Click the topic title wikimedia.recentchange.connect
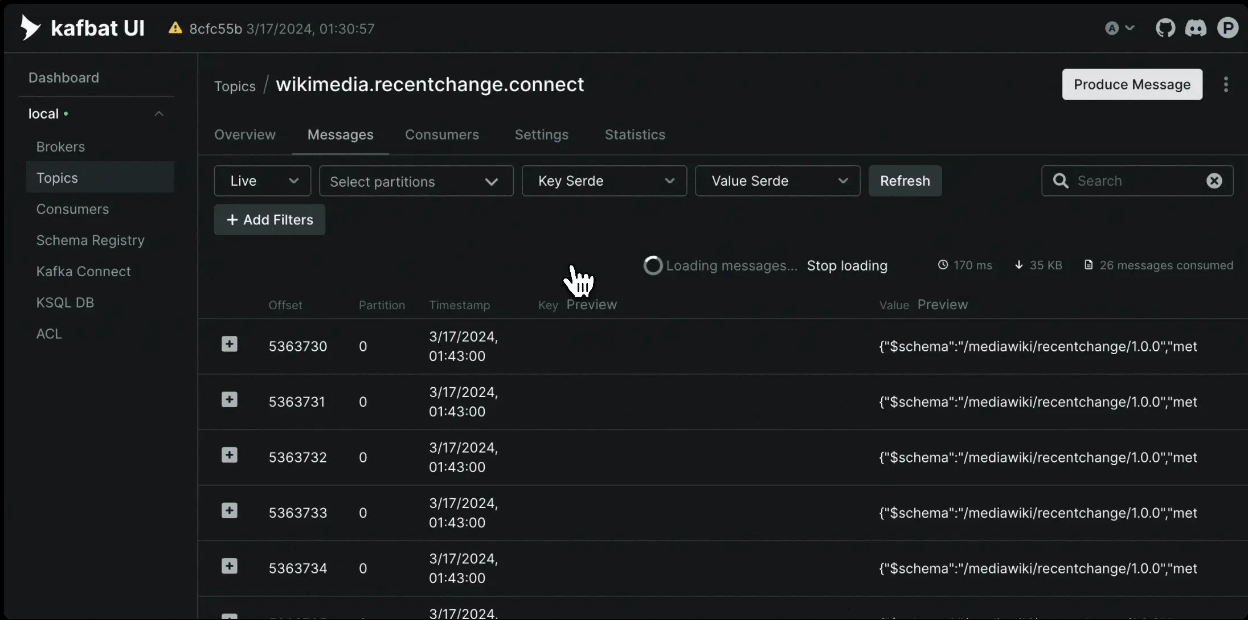This screenshot has width=1248, height=620. tap(430, 85)
